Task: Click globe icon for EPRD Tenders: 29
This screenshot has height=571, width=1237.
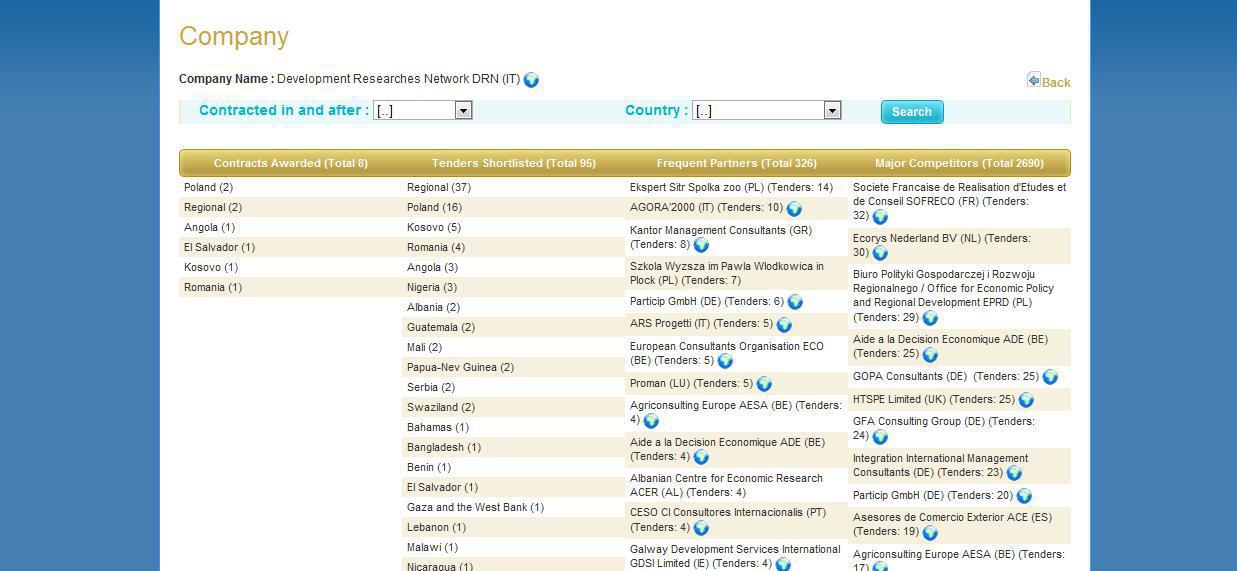Action: coord(930,318)
